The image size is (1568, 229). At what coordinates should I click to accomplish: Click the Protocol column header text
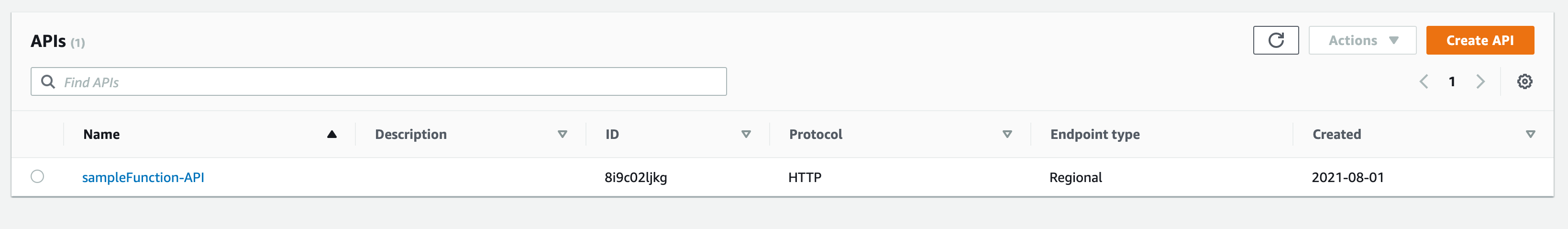pyautogui.click(x=815, y=135)
